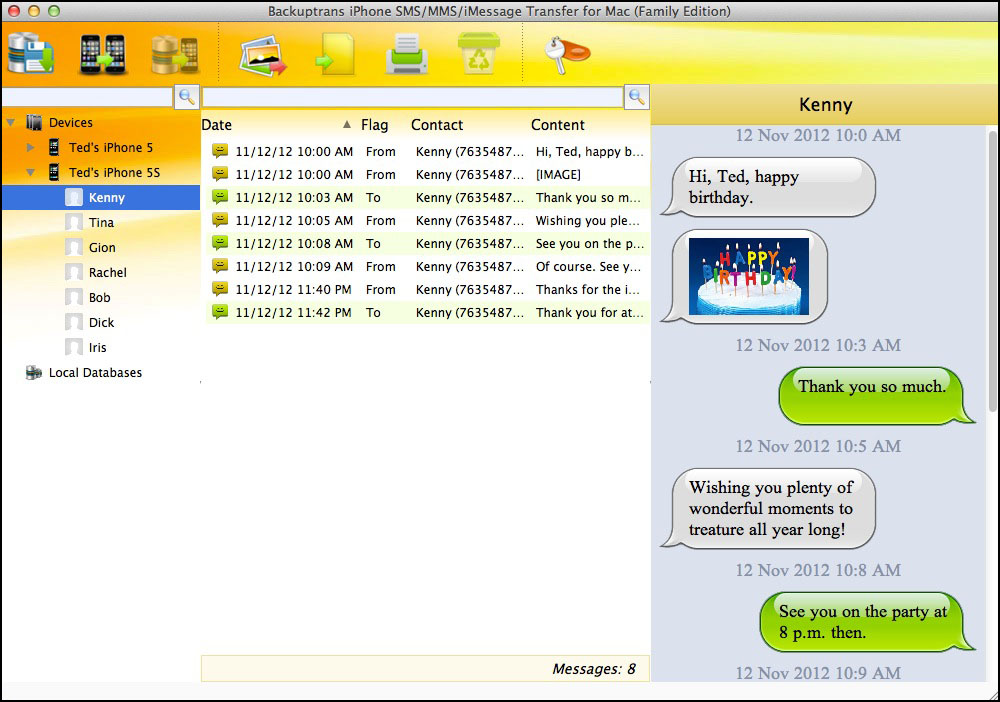Viewport: 1000px width, 702px height.
Task: Click bubble icon of 11:40 PM message
Action: tap(220, 288)
